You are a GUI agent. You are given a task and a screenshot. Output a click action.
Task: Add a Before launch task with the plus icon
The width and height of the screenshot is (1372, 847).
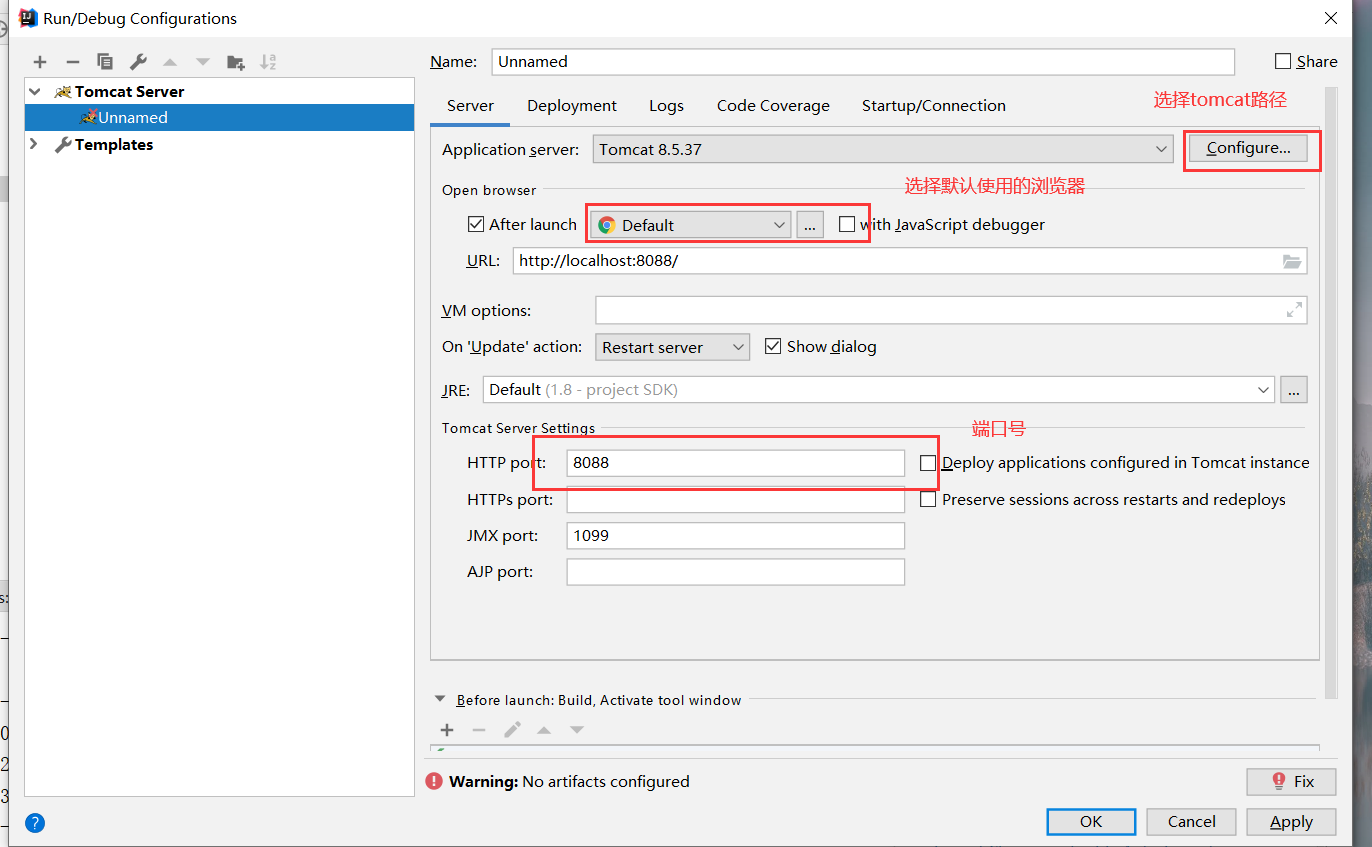pyautogui.click(x=447, y=730)
